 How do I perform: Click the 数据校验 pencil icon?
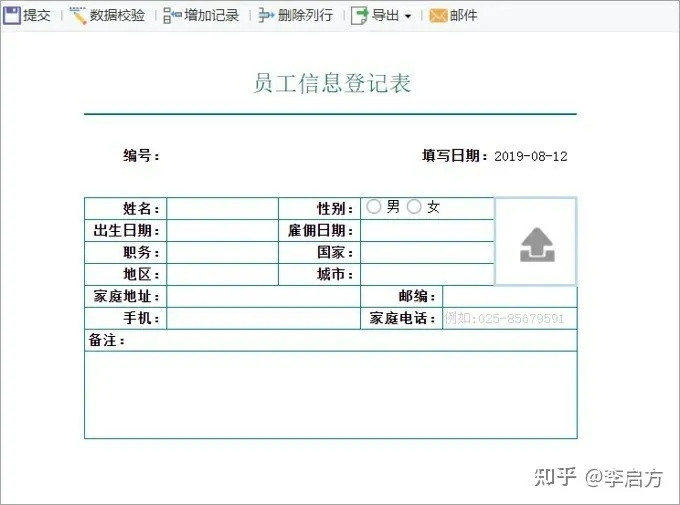[78, 16]
